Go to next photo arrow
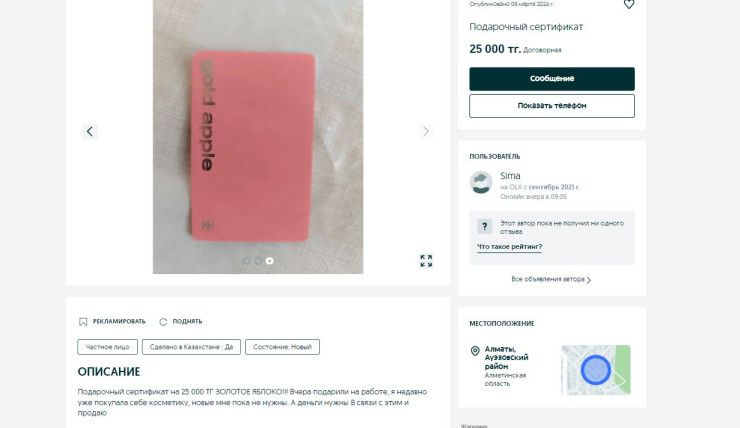740x428 pixels. tap(426, 131)
